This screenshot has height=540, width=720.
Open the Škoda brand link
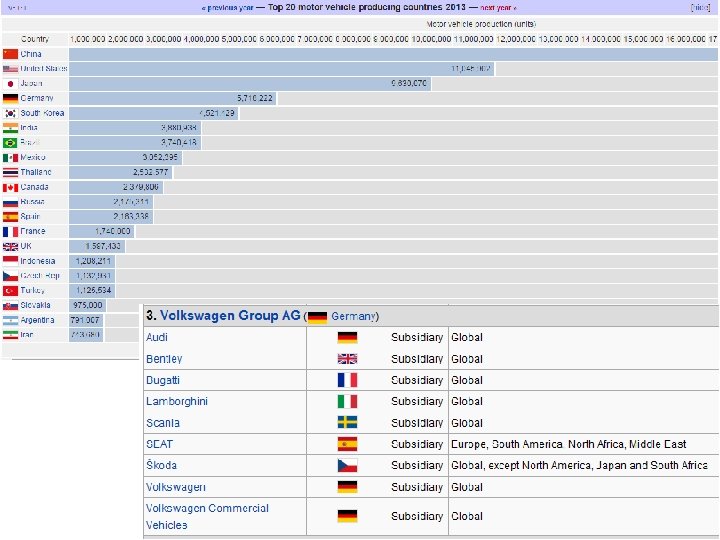click(x=161, y=465)
